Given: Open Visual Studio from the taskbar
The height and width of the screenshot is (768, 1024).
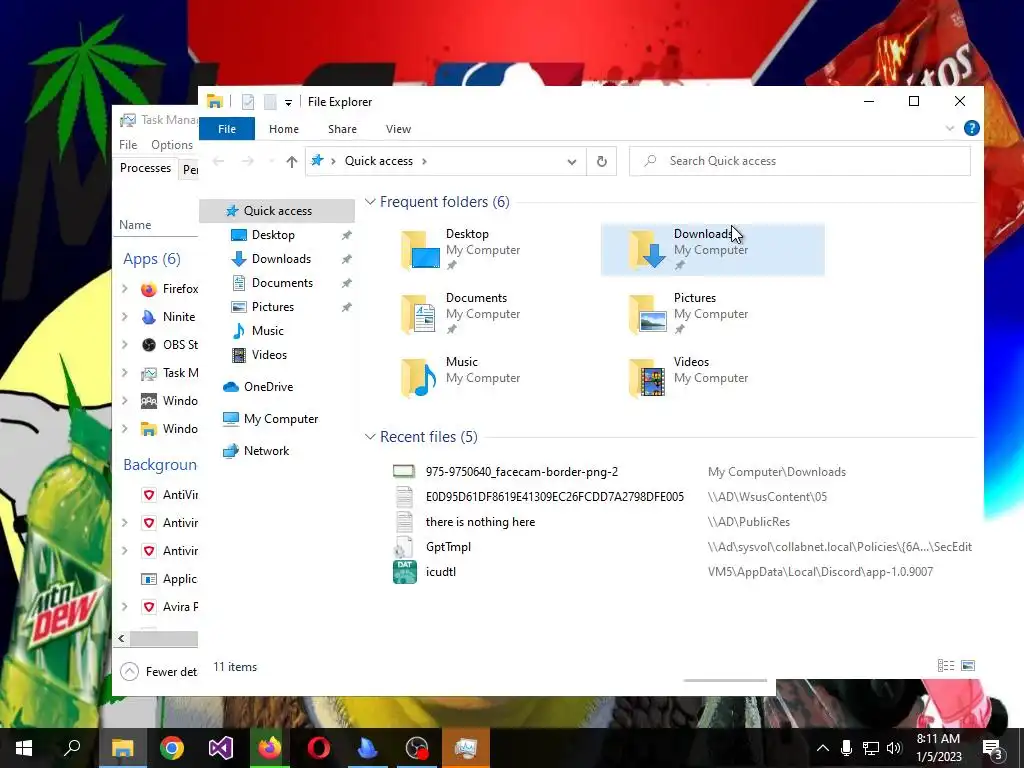Looking at the screenshot, I should [x=221, y=748].
